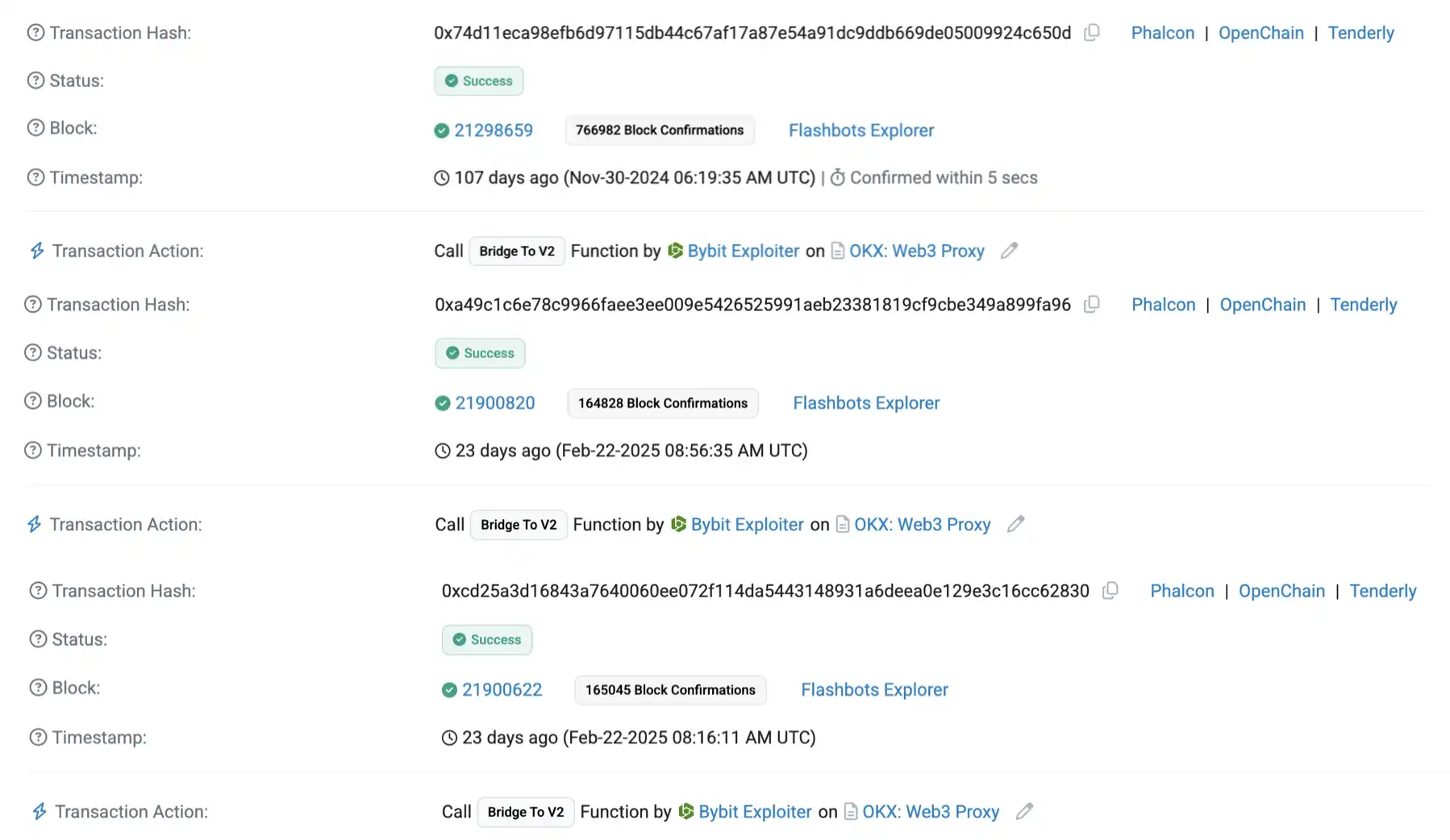Screen dimensions: 1450x840
Task: Open block 21298659
Action: coord(493,131)
